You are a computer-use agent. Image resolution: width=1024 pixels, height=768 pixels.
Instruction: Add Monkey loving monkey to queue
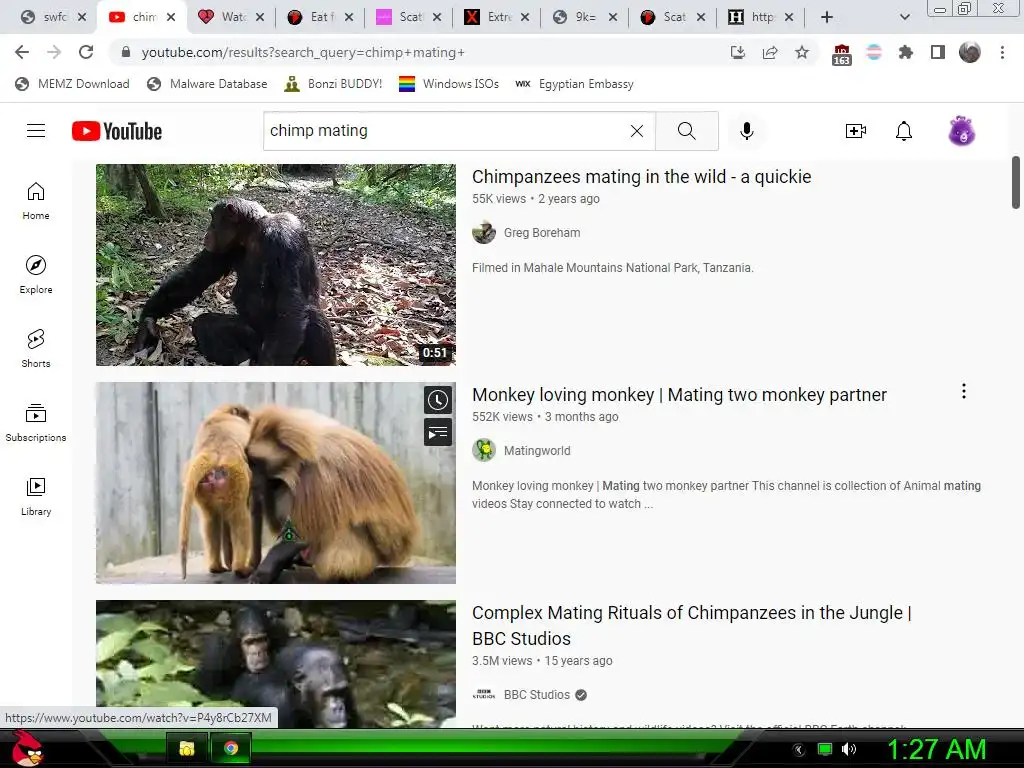pos(438,432)
